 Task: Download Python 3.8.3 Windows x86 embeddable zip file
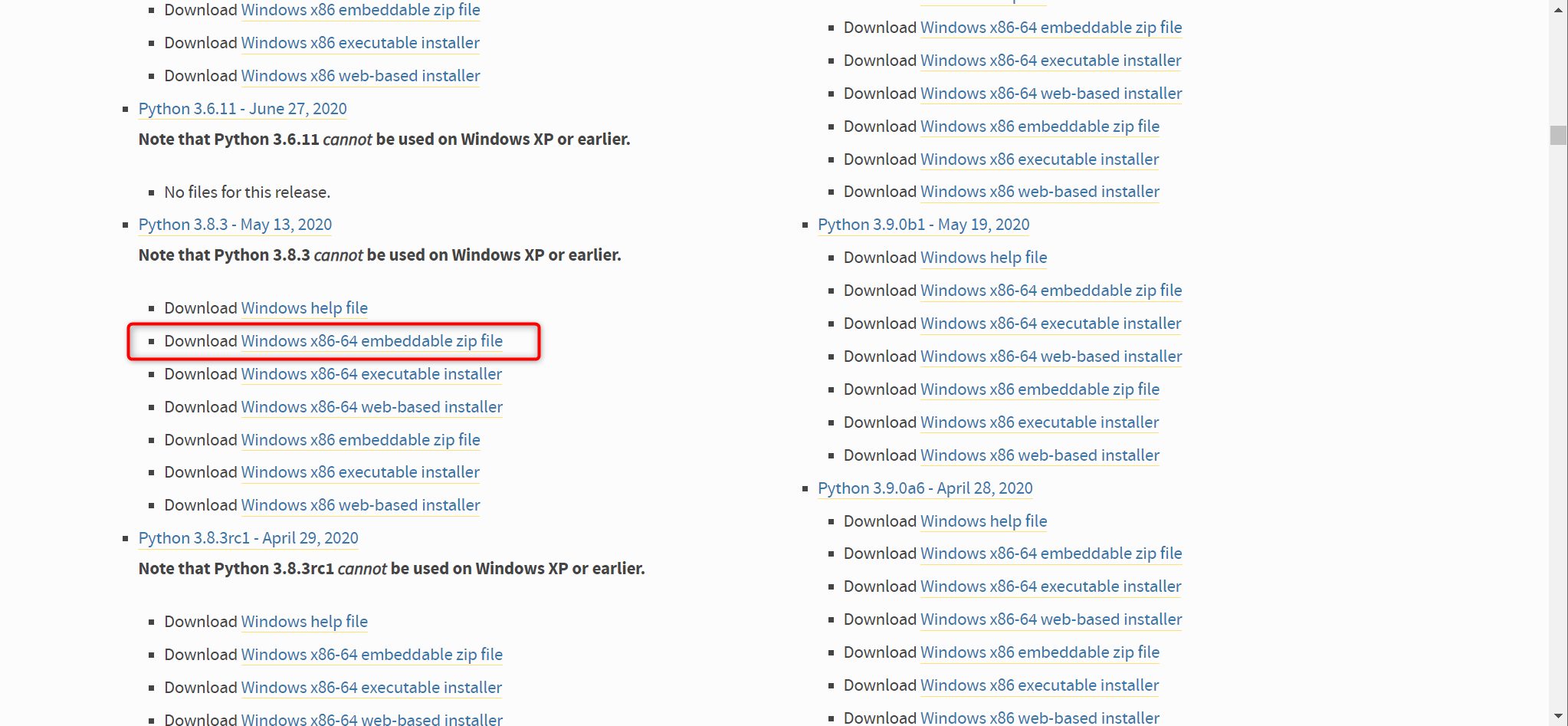pyautogui.click(x=360, y=440)
